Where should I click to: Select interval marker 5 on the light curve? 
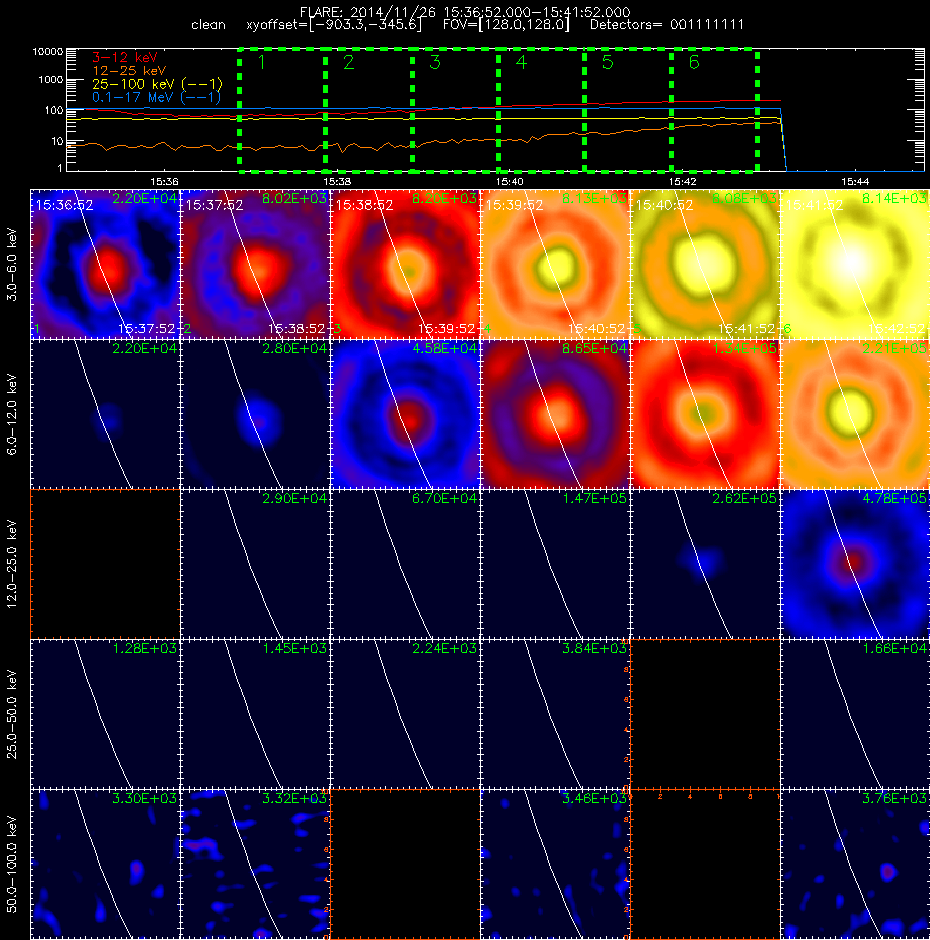click(607, 62)
